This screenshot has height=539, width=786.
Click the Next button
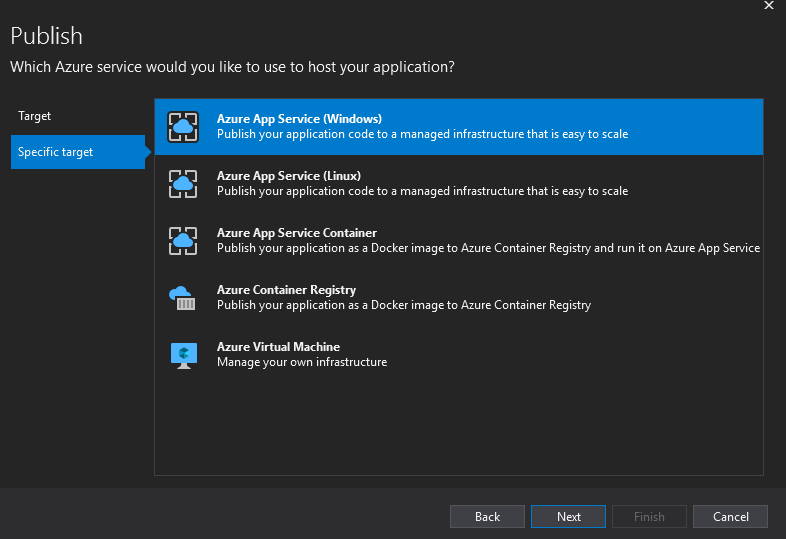pos(569,516)
